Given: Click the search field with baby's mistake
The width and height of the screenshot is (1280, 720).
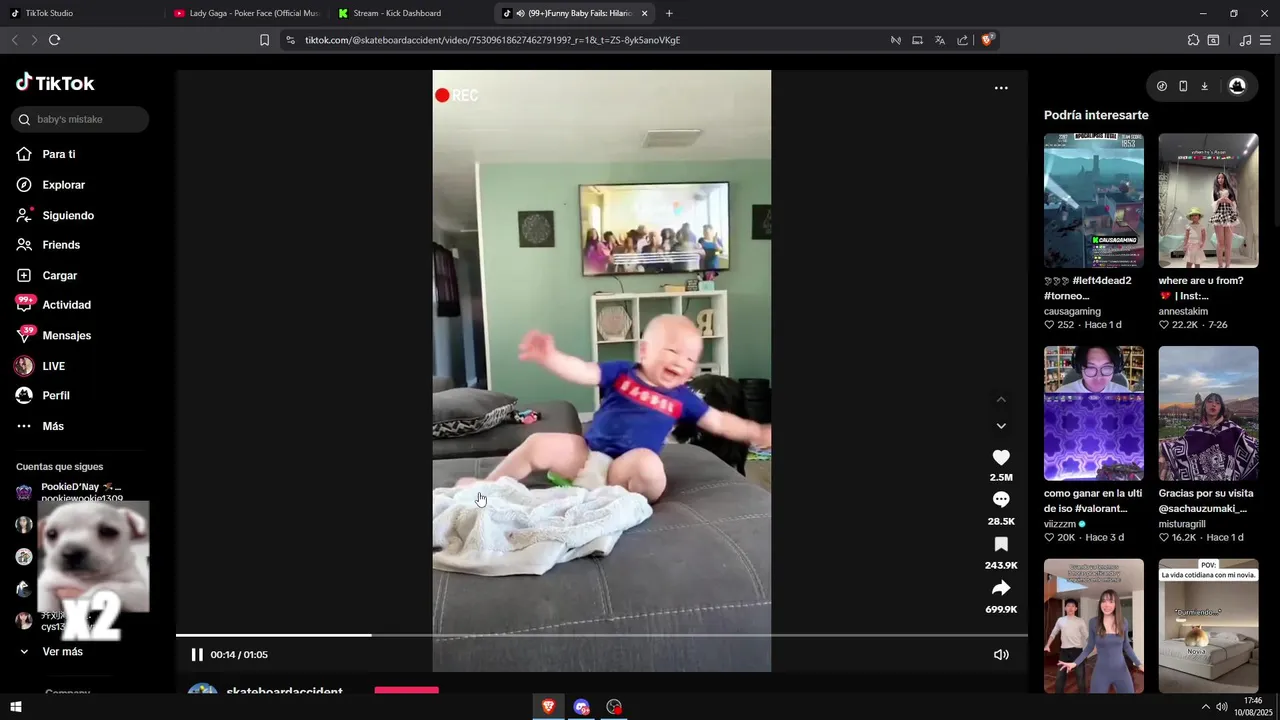Looking at the screenshot, I should 80,119.
